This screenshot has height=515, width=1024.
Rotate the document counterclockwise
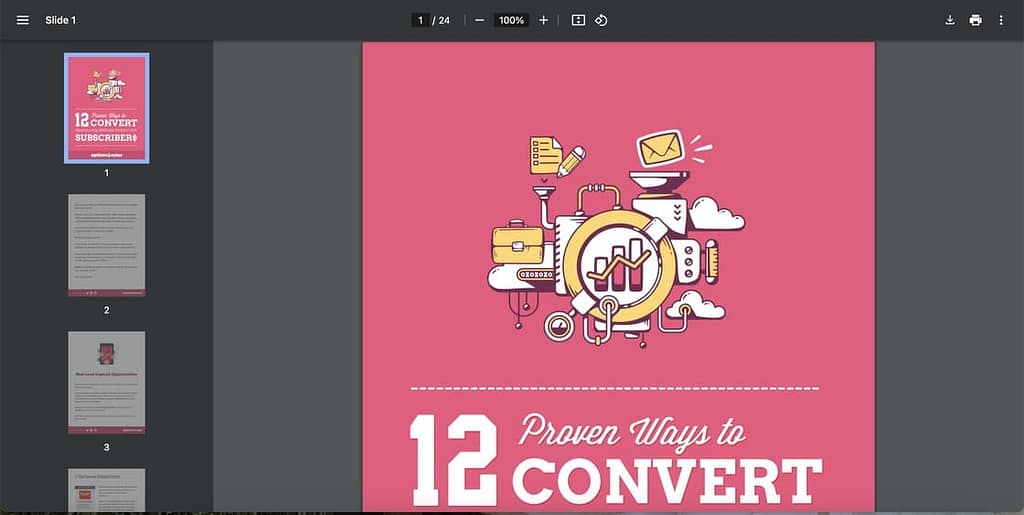pos(601,20)
